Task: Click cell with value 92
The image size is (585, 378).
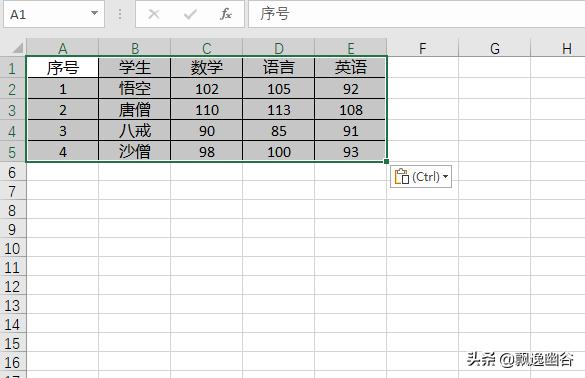Action: coord(351,89)
